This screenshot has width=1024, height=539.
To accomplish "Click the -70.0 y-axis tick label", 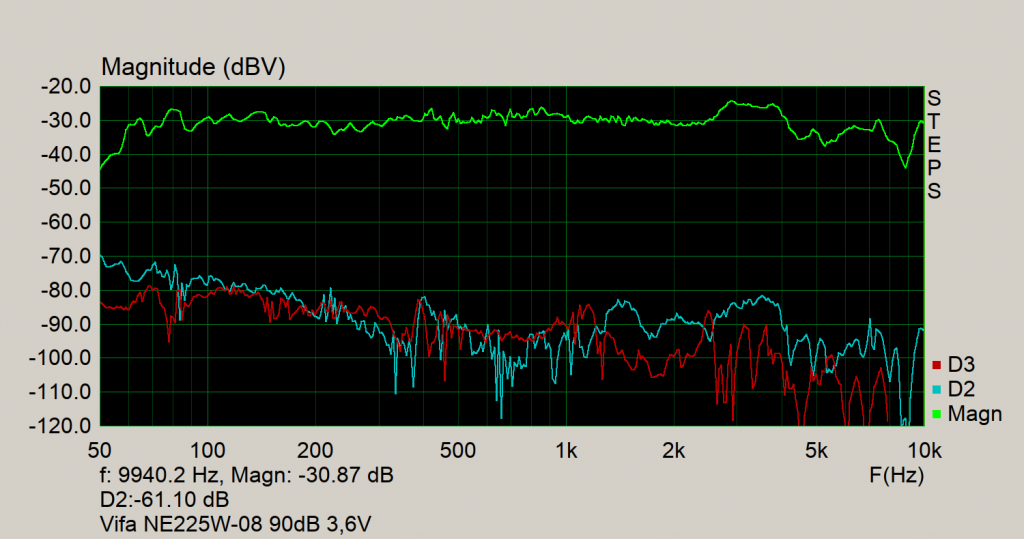I will pyautogui.click(x=66, y=256).
